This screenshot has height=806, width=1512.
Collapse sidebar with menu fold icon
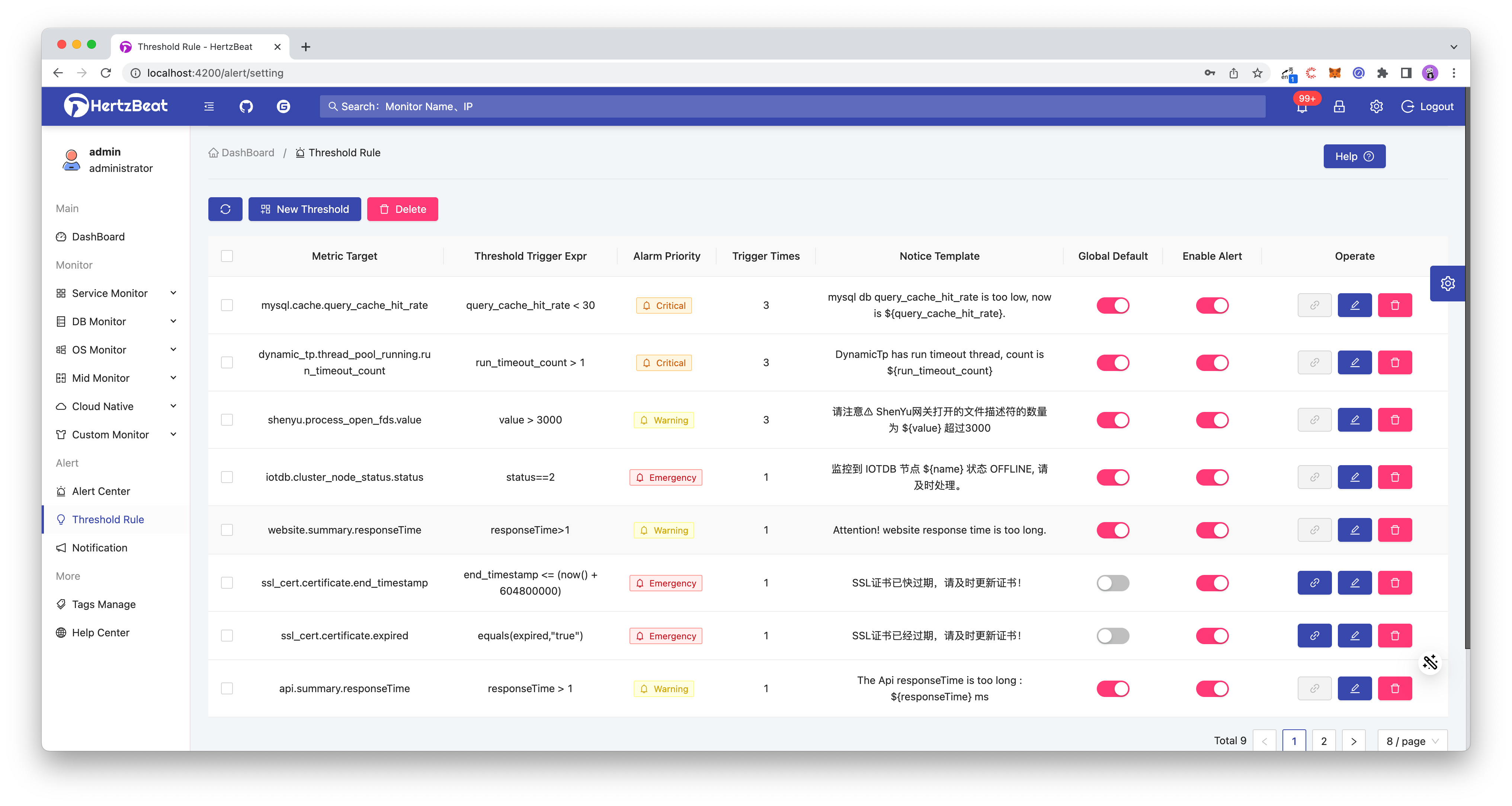[209, 106]
